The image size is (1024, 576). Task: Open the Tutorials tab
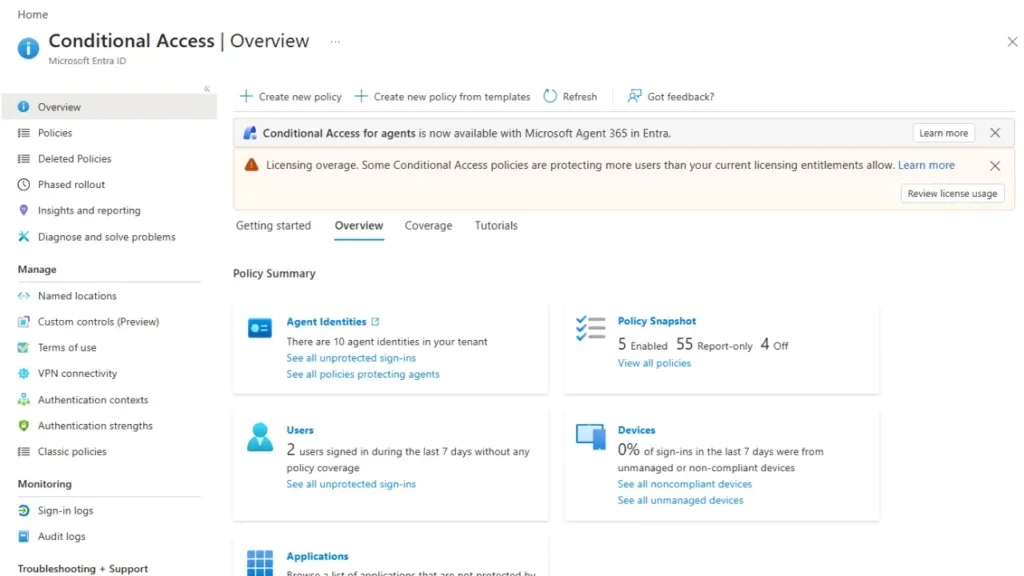tap(496, 225)
